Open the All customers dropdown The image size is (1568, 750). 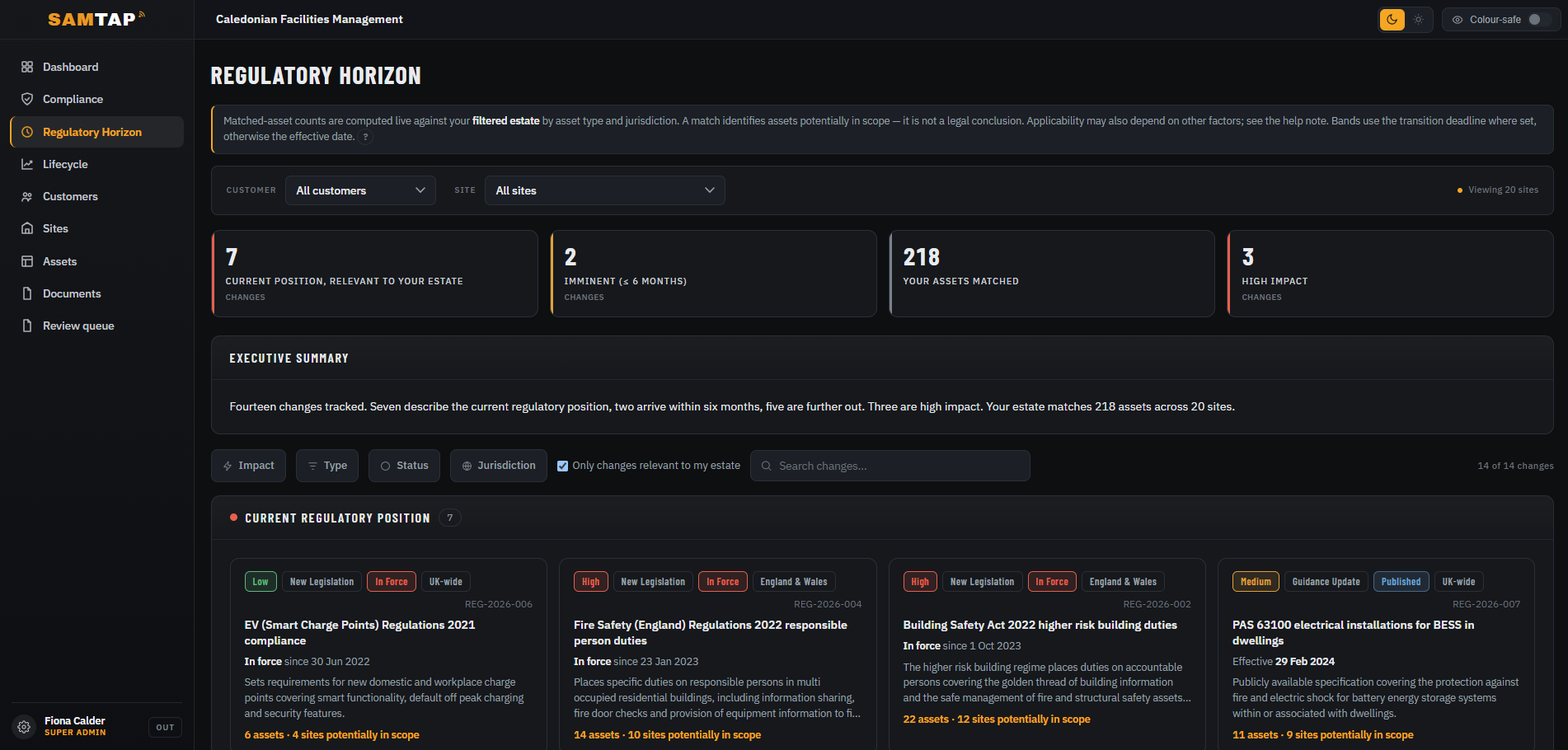[x=360, y=190]
